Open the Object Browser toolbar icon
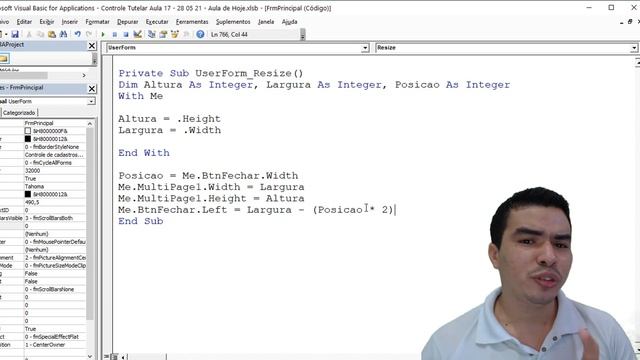 click(x=175, y=34)
